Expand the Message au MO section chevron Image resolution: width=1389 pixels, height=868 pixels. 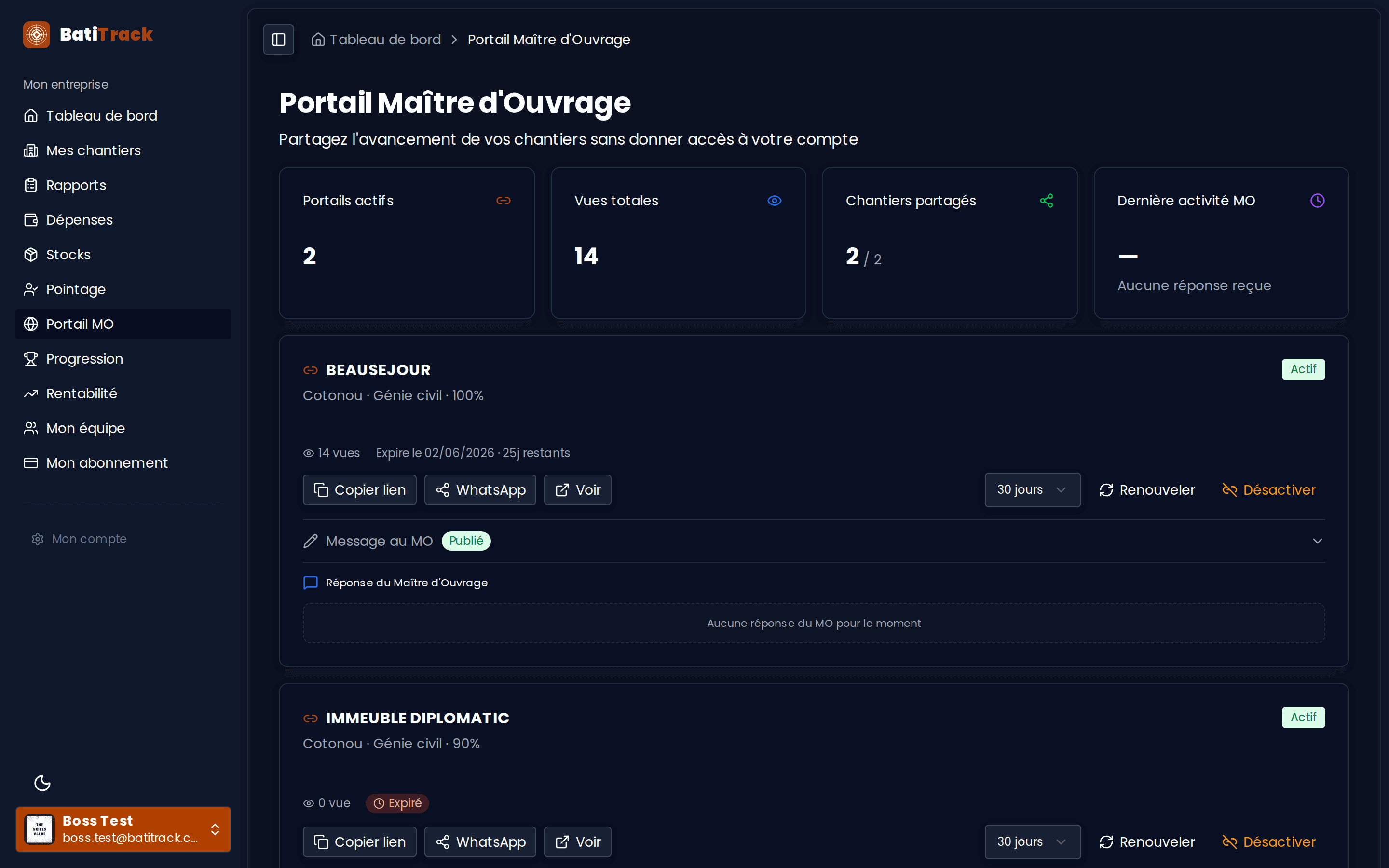point(1317,541)
